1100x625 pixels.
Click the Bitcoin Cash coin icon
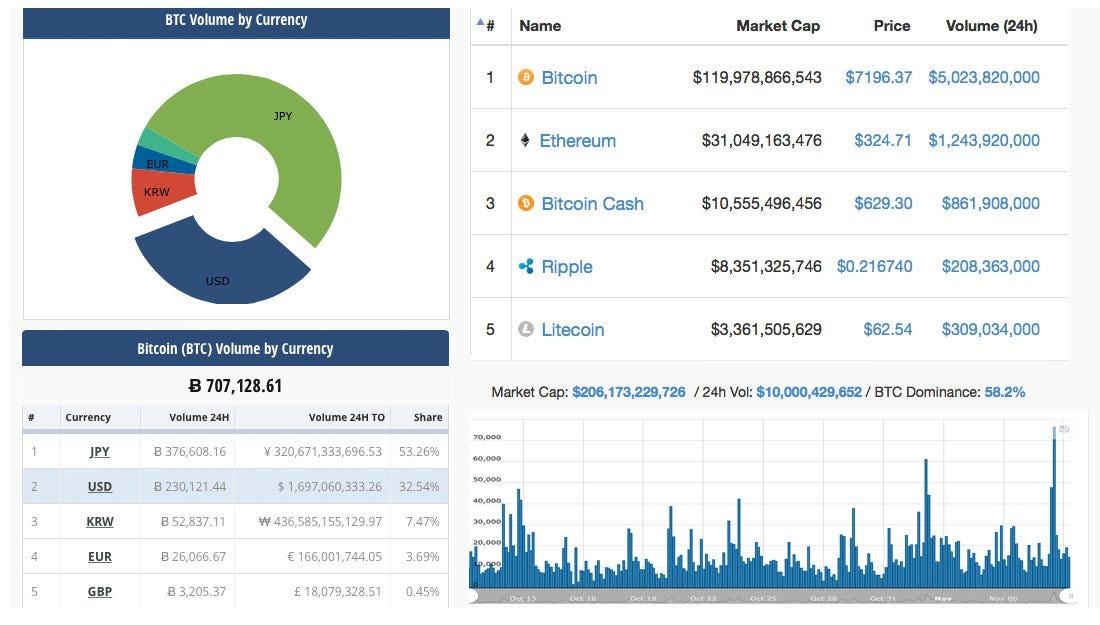coord(525,203)
